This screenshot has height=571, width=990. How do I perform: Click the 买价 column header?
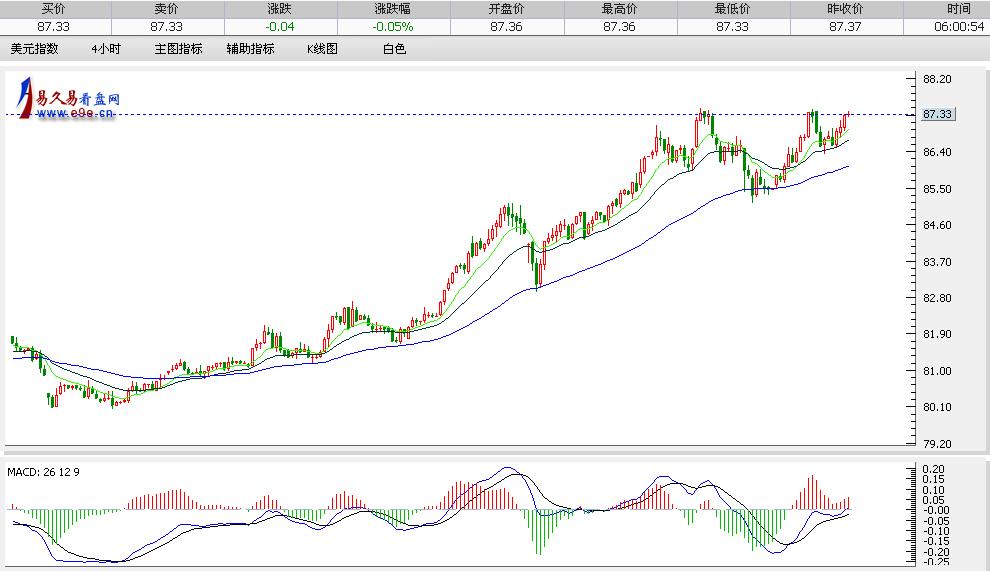(54, 9)
